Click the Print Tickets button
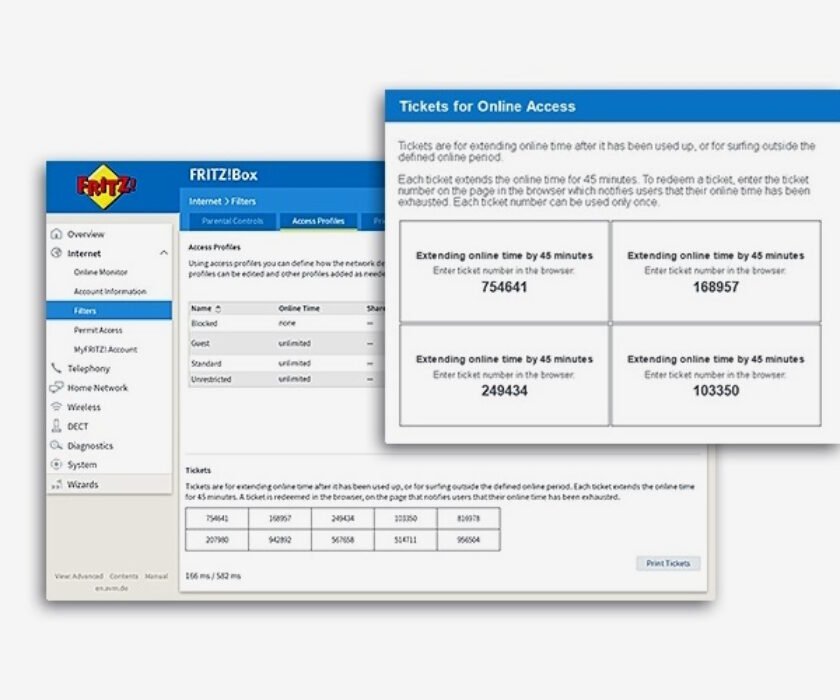 pyautogui.click(x=668, y=563)
